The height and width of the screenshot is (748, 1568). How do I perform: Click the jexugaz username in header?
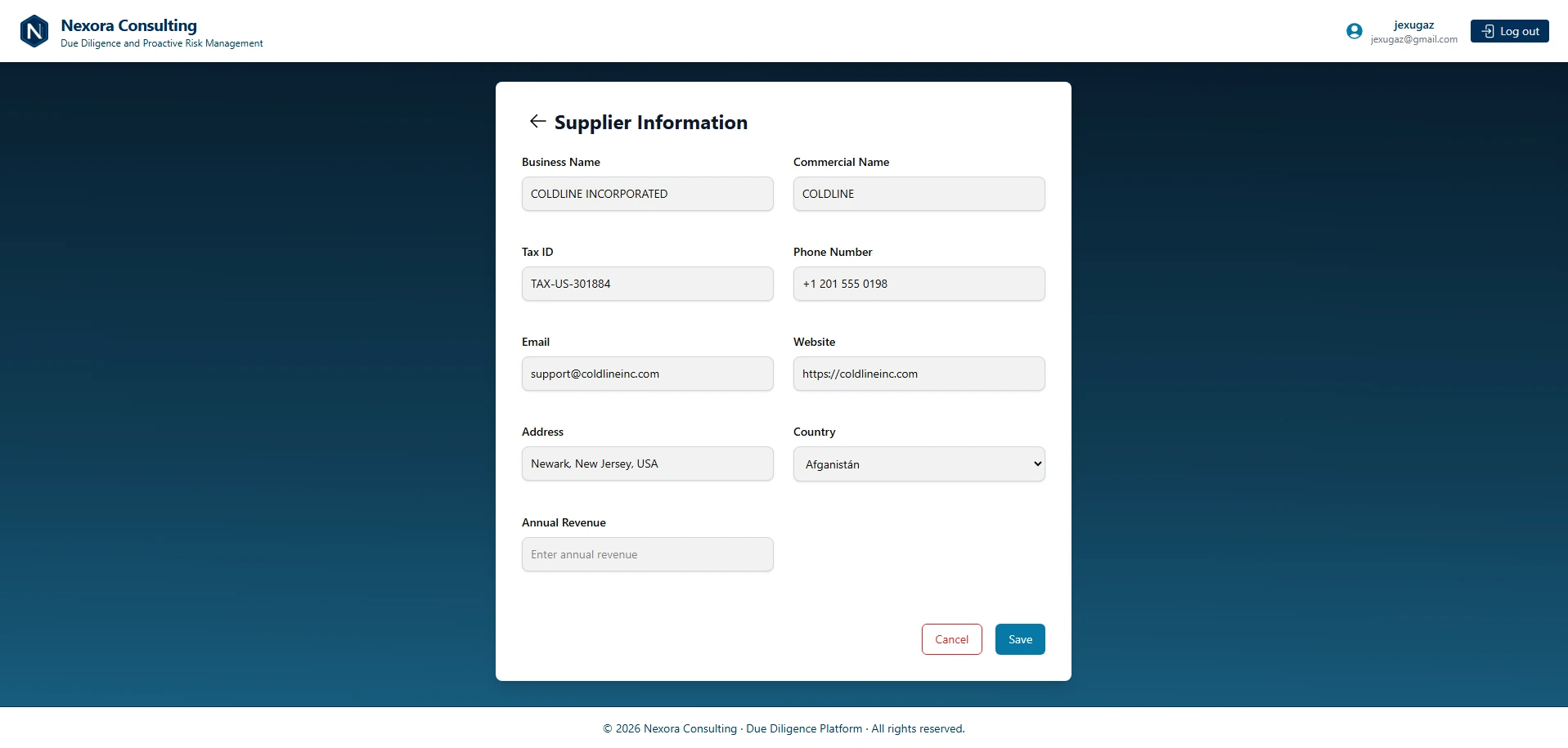coord(1413,25)
